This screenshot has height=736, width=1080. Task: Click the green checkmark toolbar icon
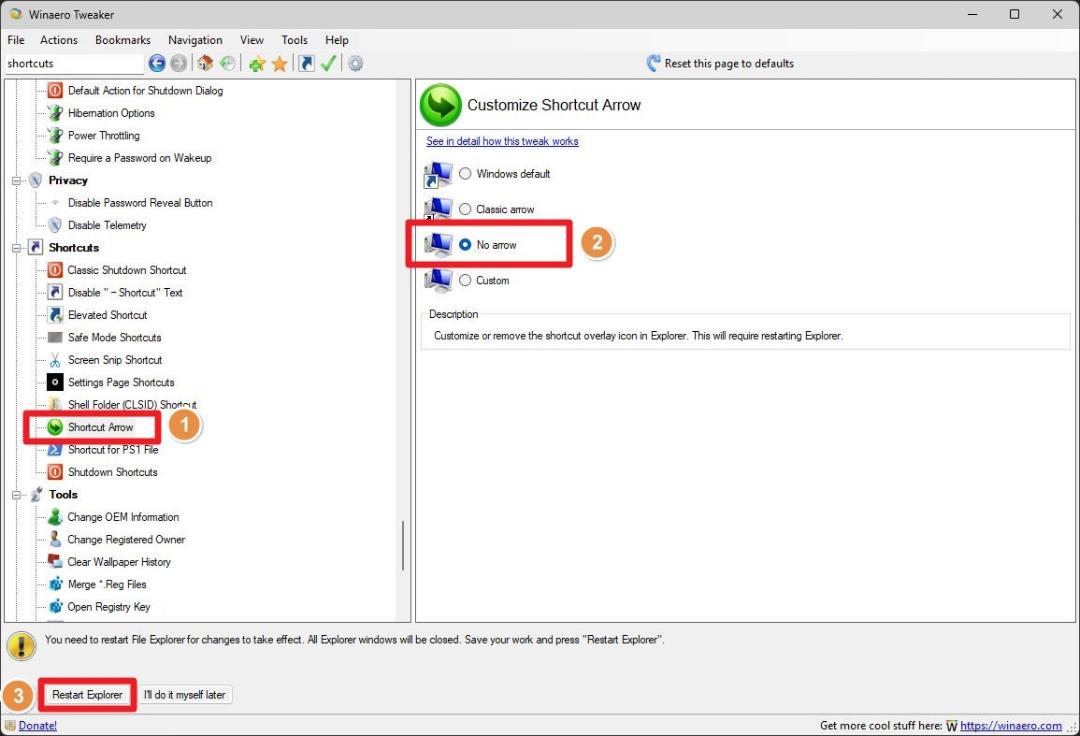click(329, 63)
